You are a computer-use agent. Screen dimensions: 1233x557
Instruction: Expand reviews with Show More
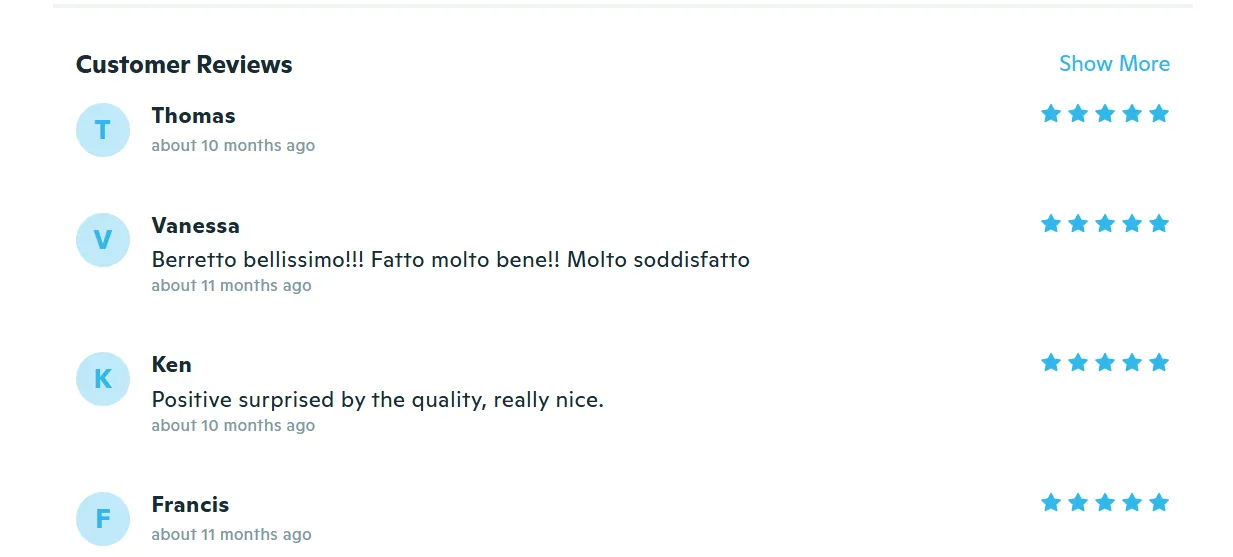click(x=1114, y=64)
